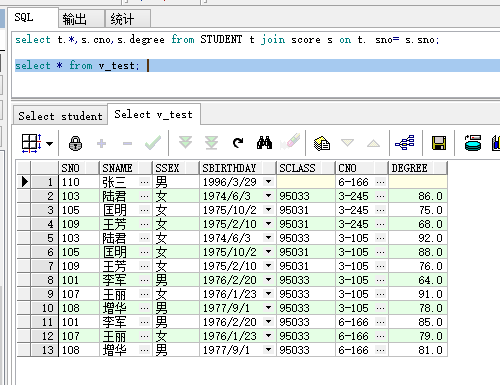Open birthday dropdown in row 10
The height and width of the screenshot is (385, 500).
(268, 308)
